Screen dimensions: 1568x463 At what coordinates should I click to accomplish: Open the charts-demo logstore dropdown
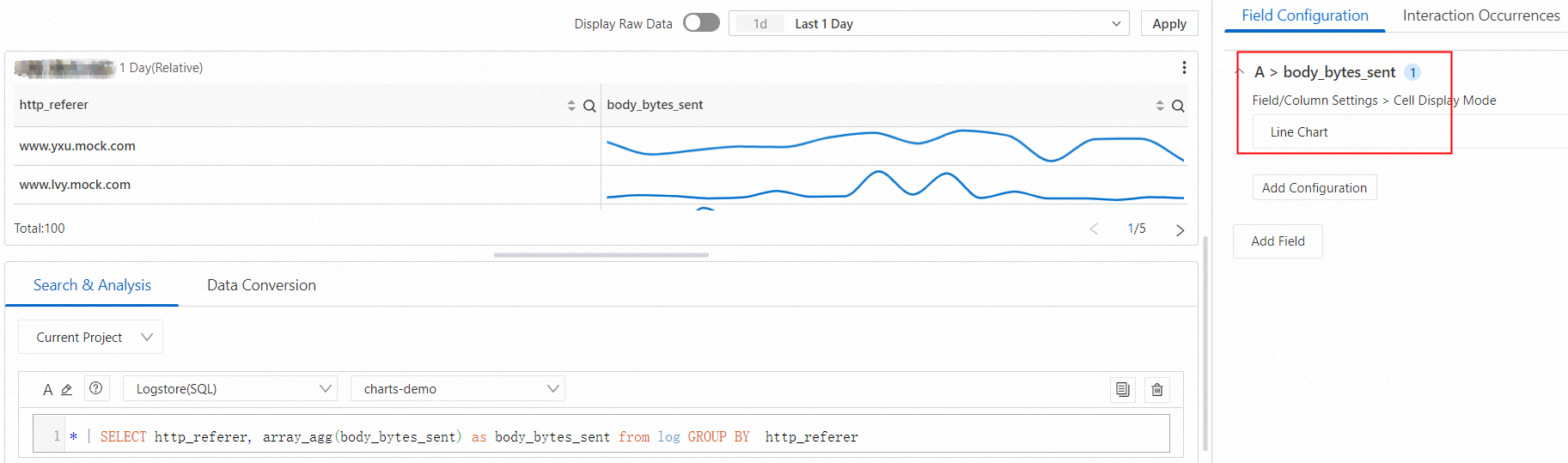[458, 388]
